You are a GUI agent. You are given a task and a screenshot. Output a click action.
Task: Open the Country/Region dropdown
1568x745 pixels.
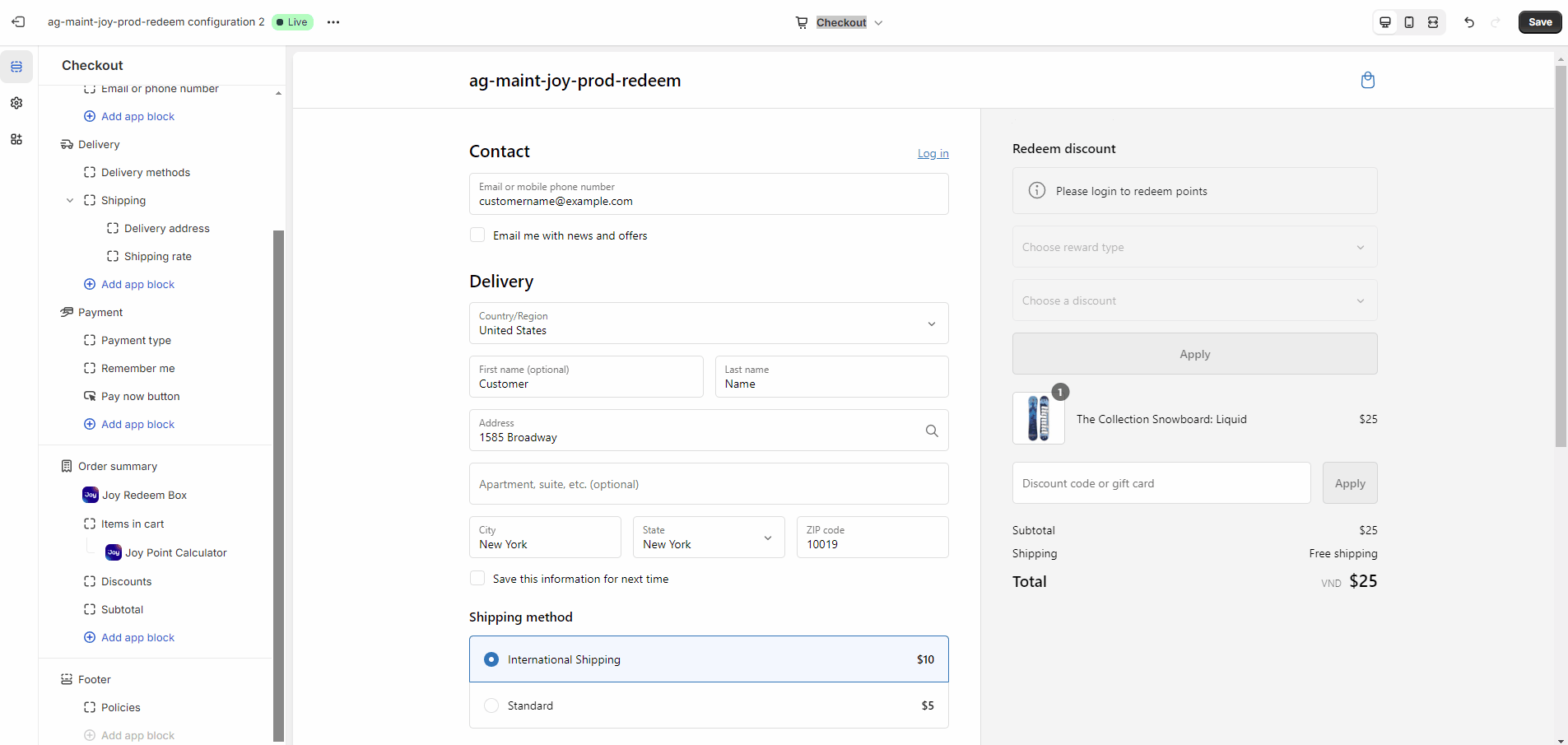tap(708, 324)
